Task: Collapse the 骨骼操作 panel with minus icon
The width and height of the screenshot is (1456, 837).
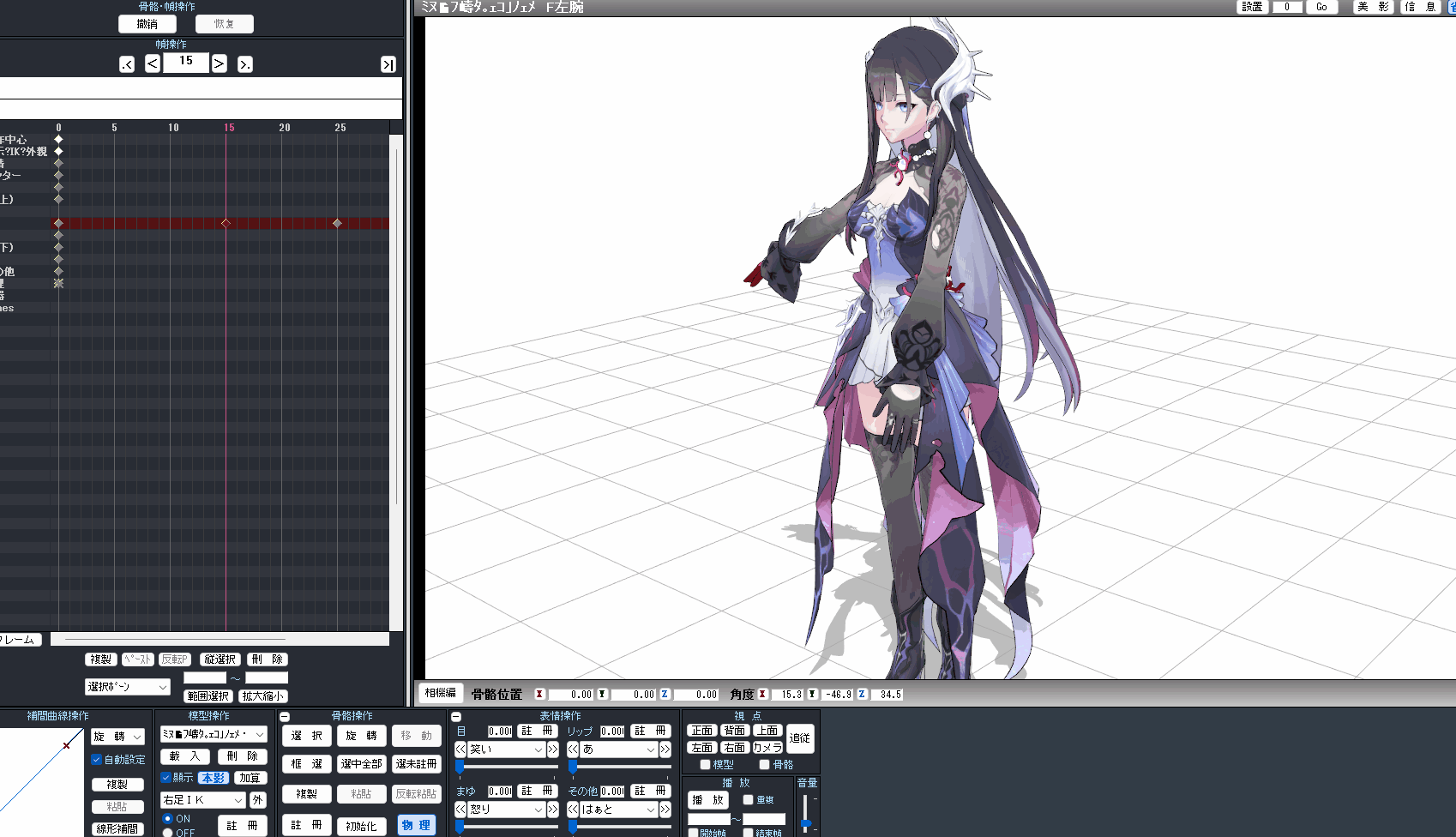Action: coord(285,717)
